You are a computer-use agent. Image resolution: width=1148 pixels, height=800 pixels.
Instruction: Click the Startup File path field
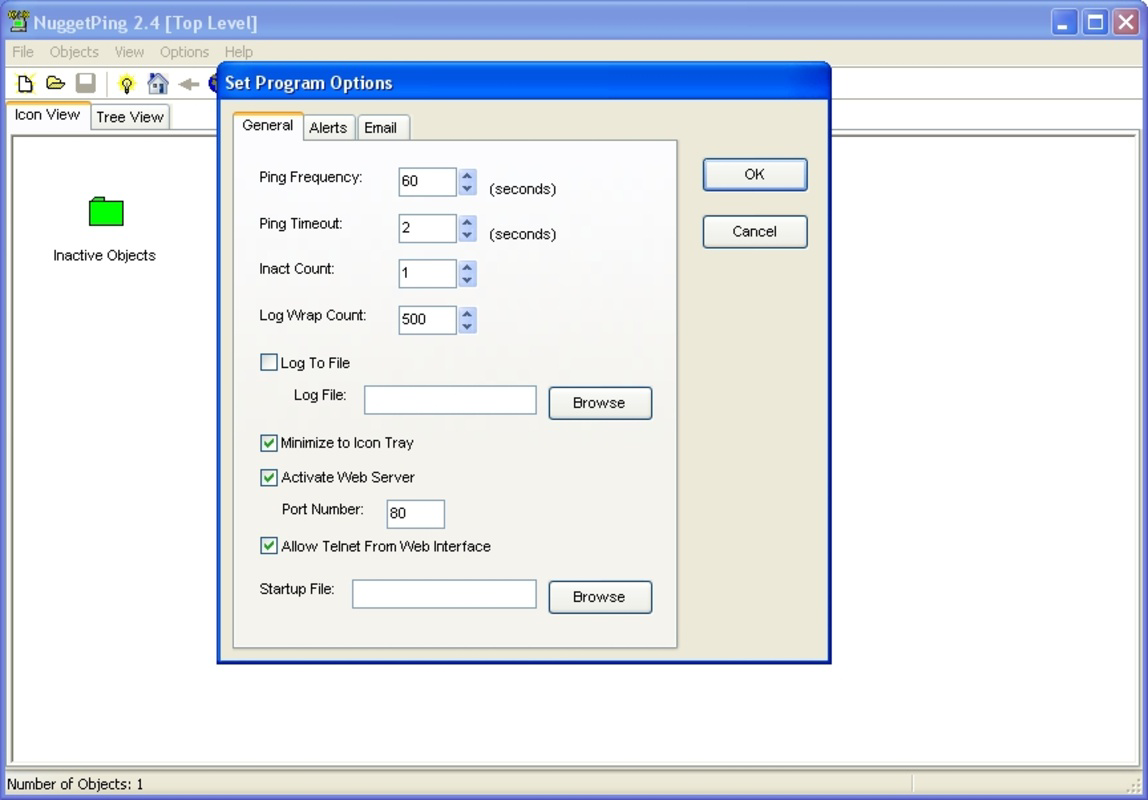point(444,594)
